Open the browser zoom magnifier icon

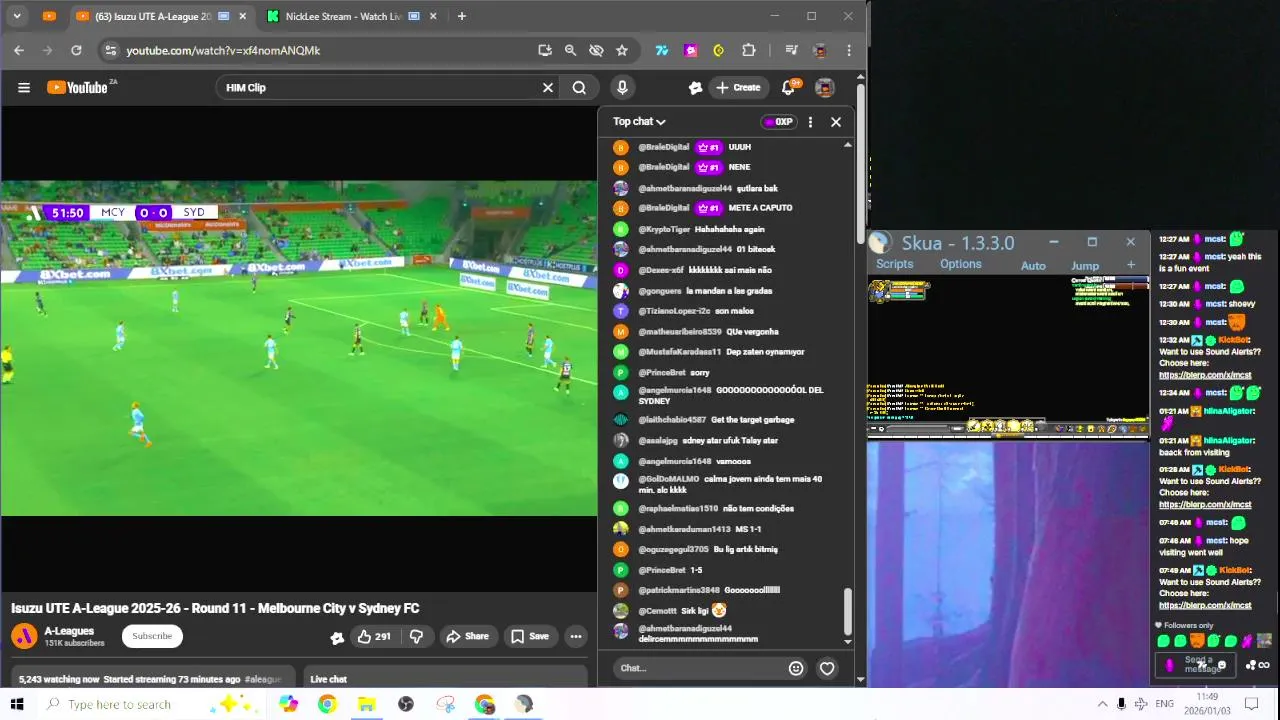[570, 50]
